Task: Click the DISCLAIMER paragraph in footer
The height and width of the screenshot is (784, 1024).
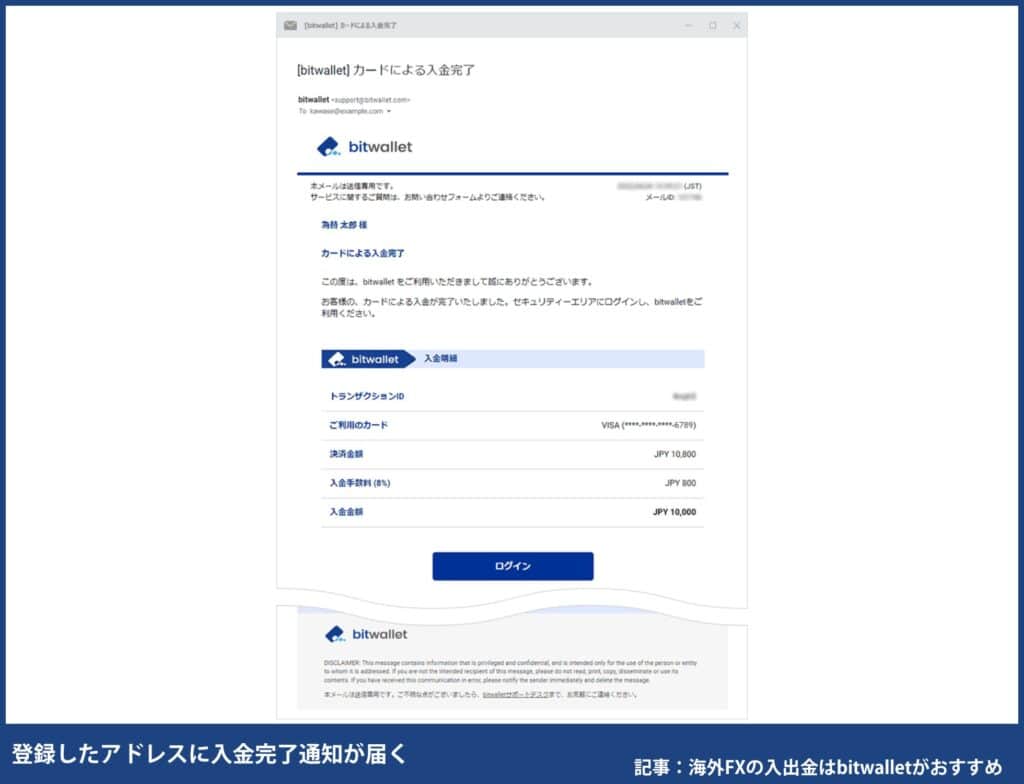Action: (510, 672)
